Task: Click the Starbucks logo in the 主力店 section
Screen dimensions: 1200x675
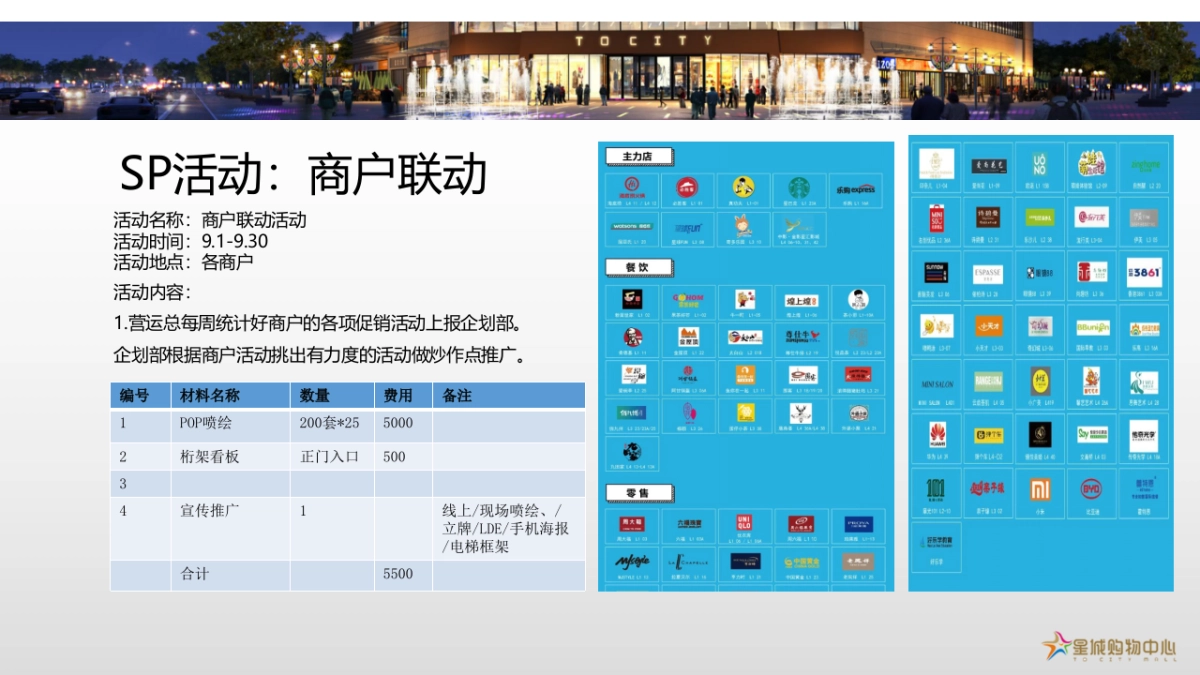Action: pos(797,189)
